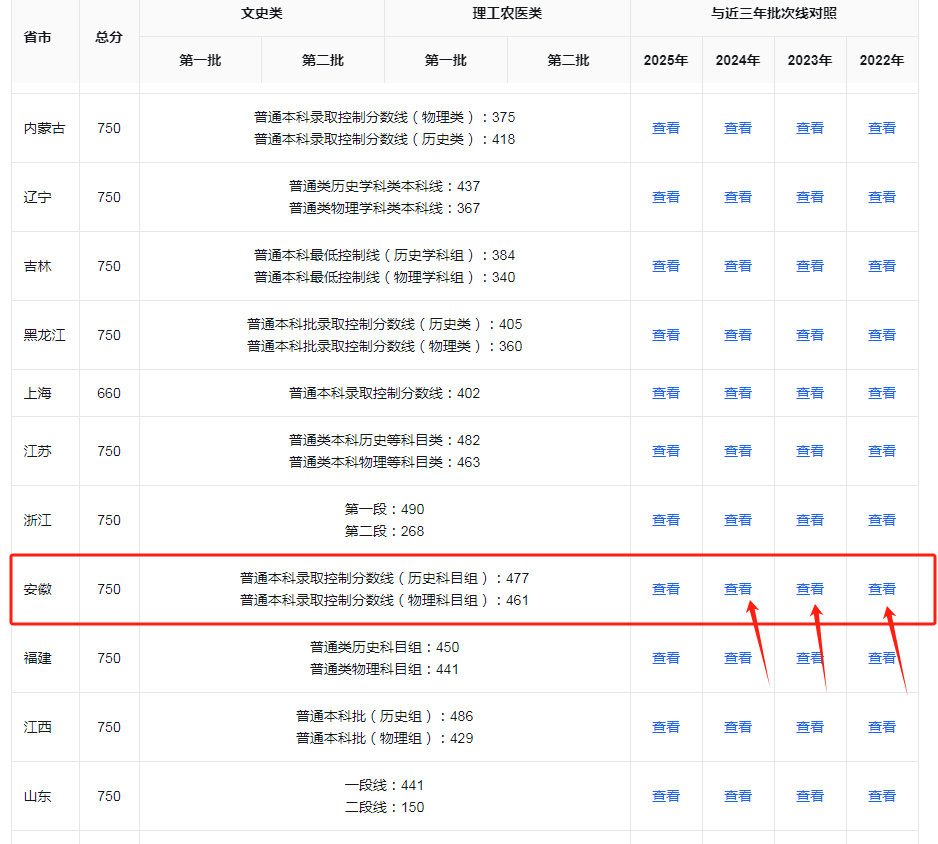The image size is (938, 844).
Task: Click 吉林 row 查看 under 2024年
Action: 738,266
